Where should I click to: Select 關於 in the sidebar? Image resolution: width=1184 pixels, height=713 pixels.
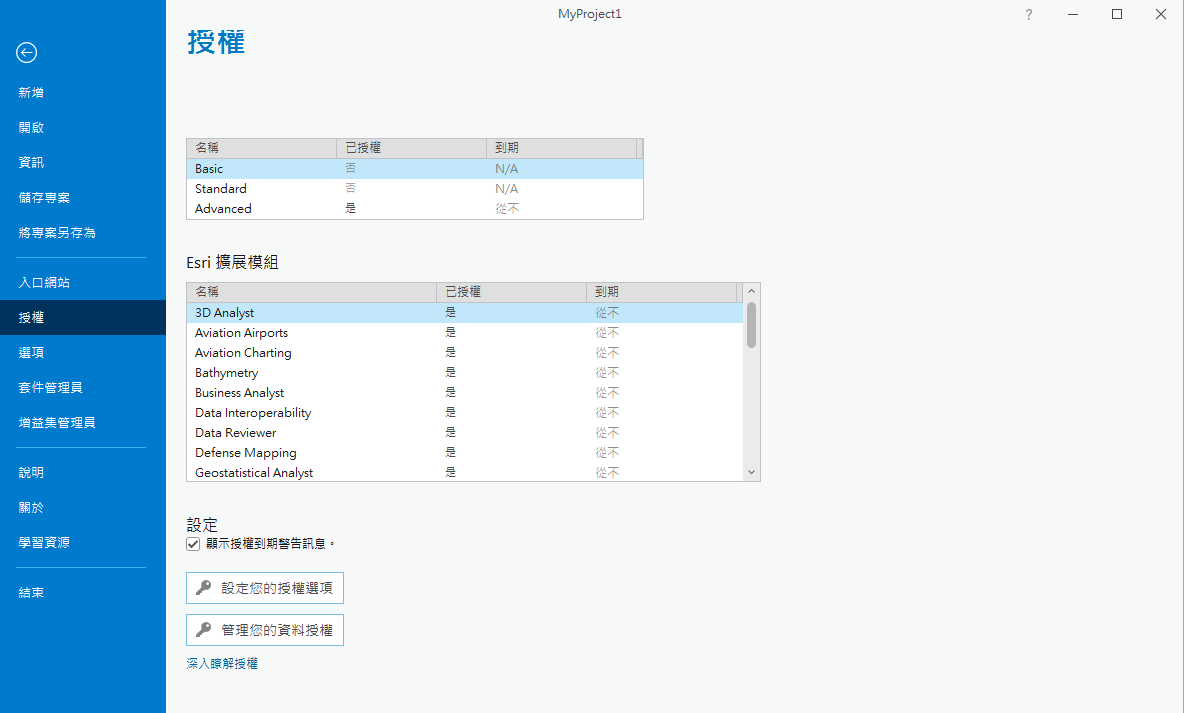tap(31, 508)
